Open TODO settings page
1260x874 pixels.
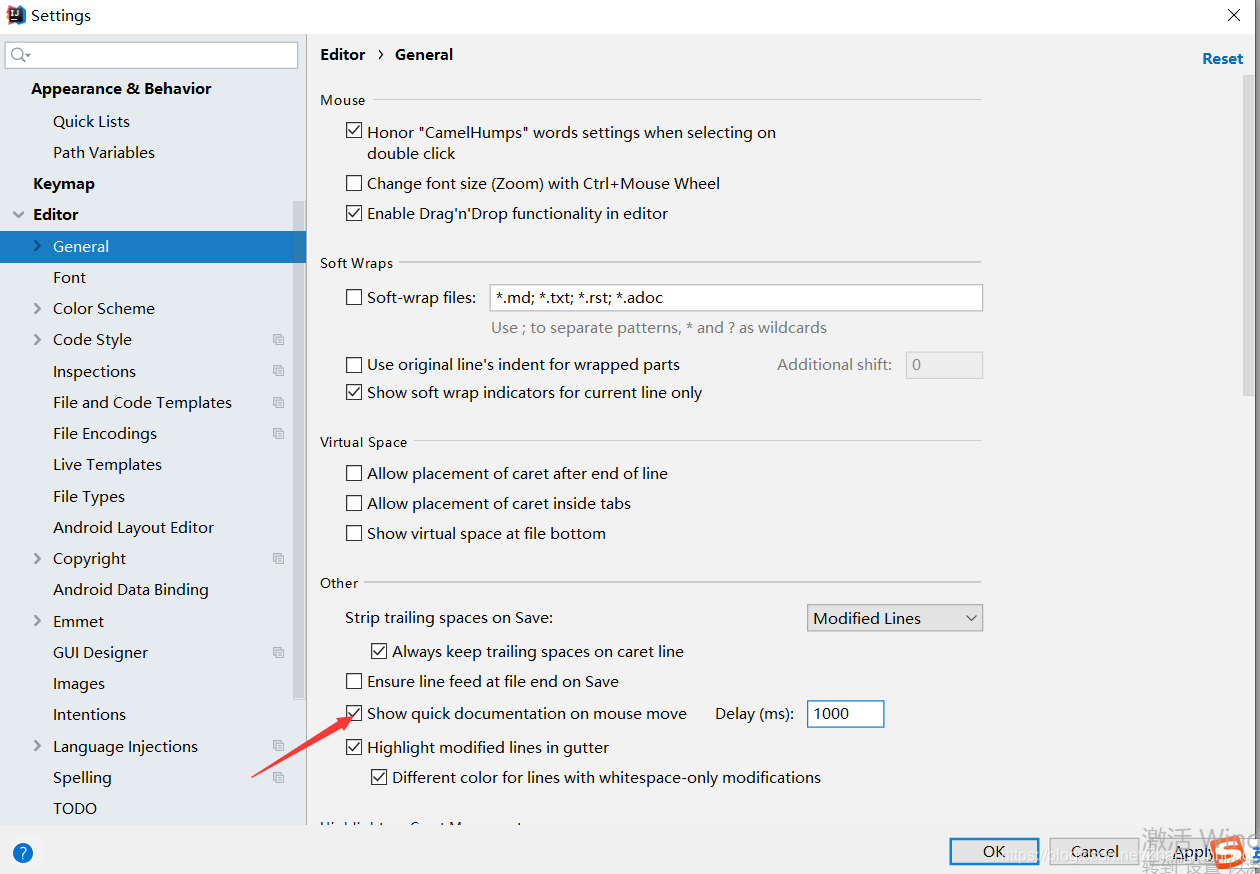75,808
